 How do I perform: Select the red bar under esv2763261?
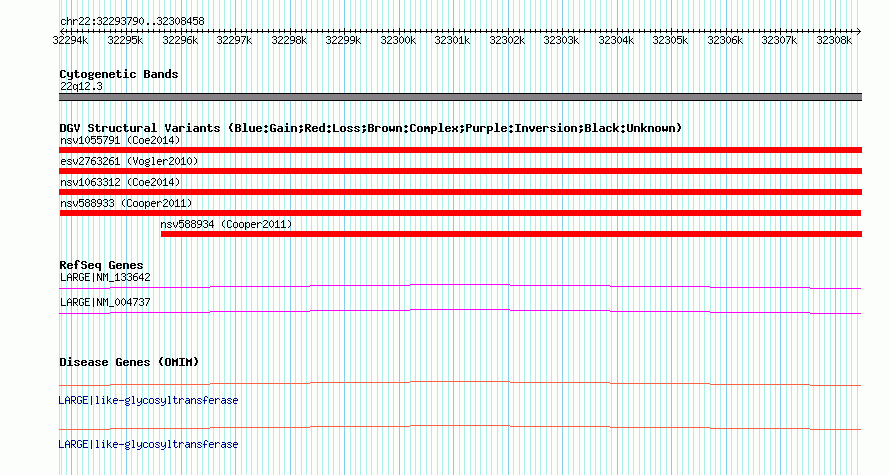(x=460, y=171)
